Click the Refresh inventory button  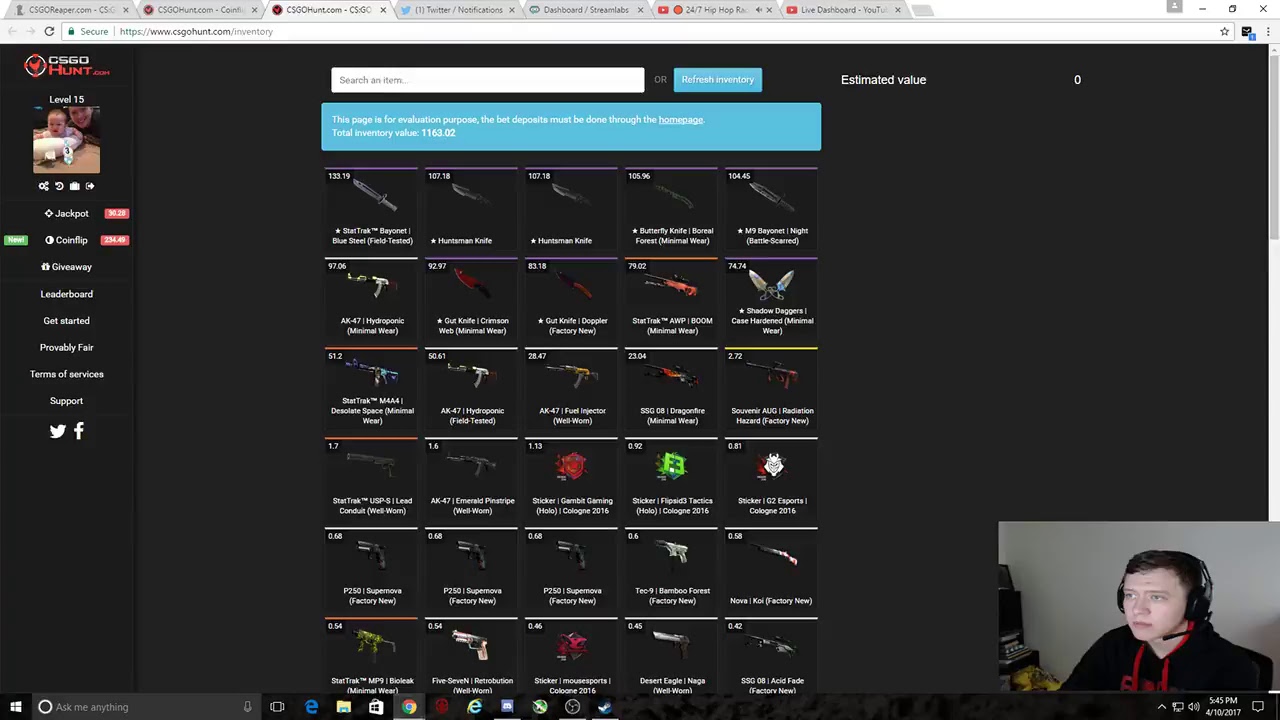point(717,80)
